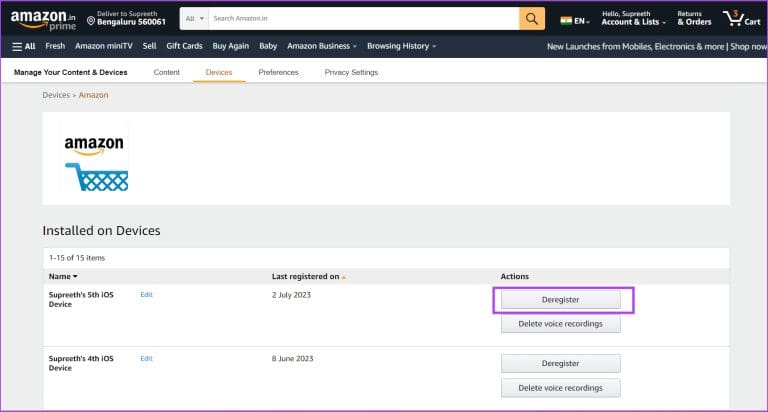Open the hamburger All menu
The width and height of the screenshot is (768, 412).
point(24,46)
